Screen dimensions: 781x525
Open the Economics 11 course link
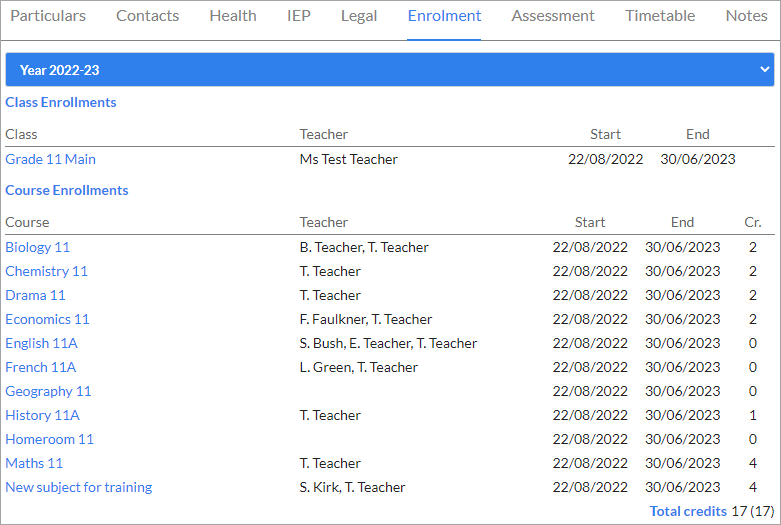click(47, 319)
